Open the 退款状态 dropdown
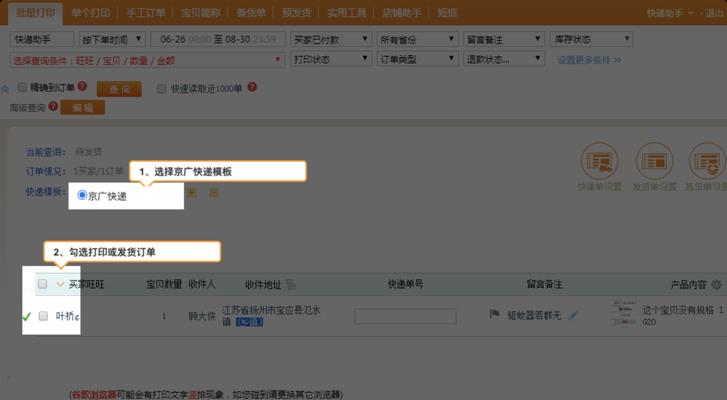727x400 pixels. tap(504, 59)
